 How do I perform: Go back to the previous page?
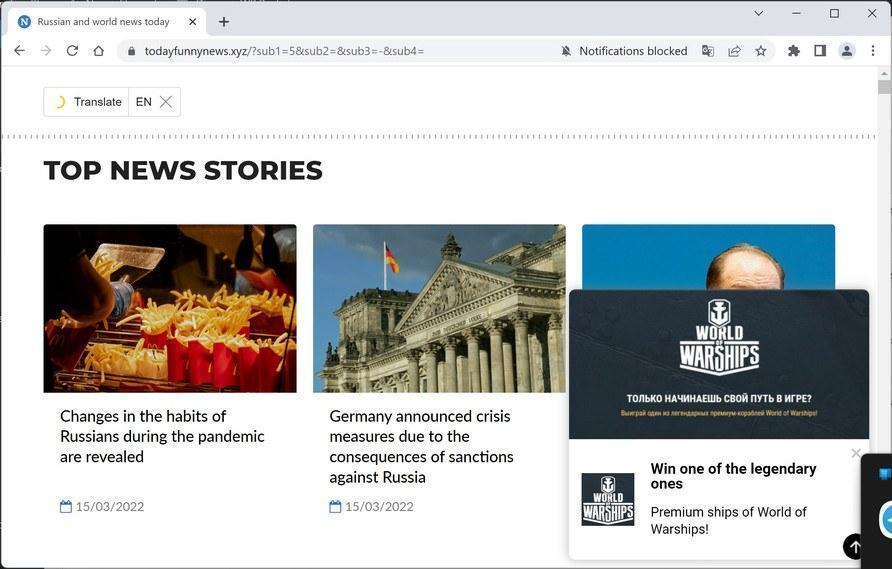(x=19, y=51)
